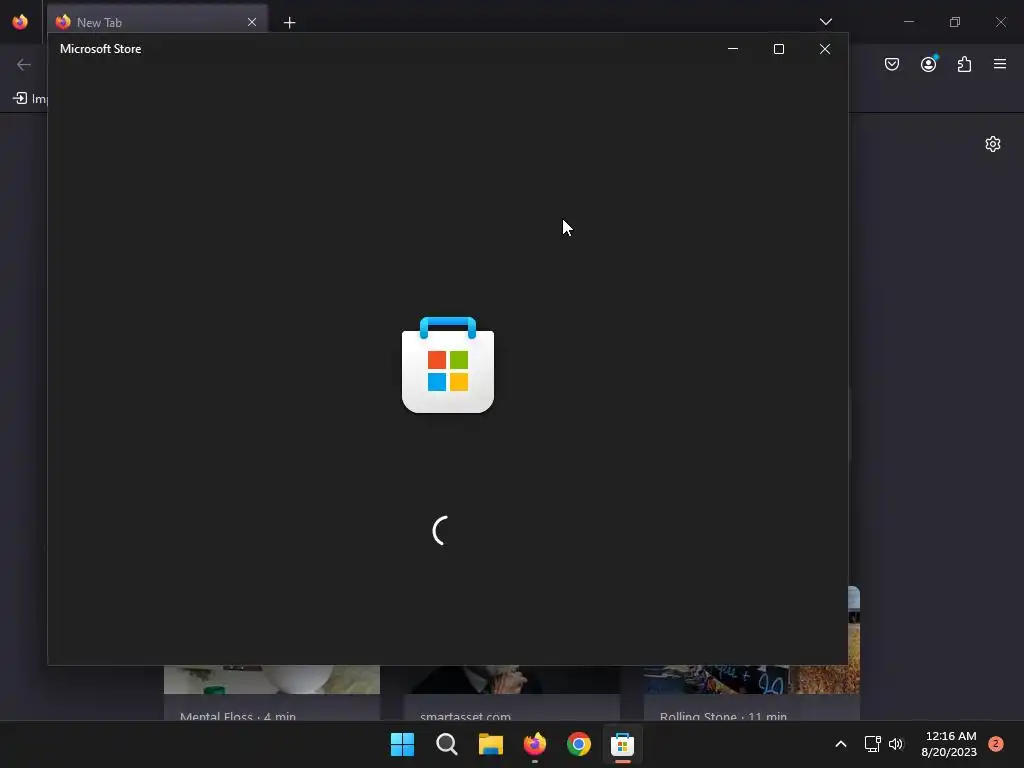This screenshot has width=1024, height=768.
Task: Maximize the Microsoft Store window
Action: coord(778,49)
